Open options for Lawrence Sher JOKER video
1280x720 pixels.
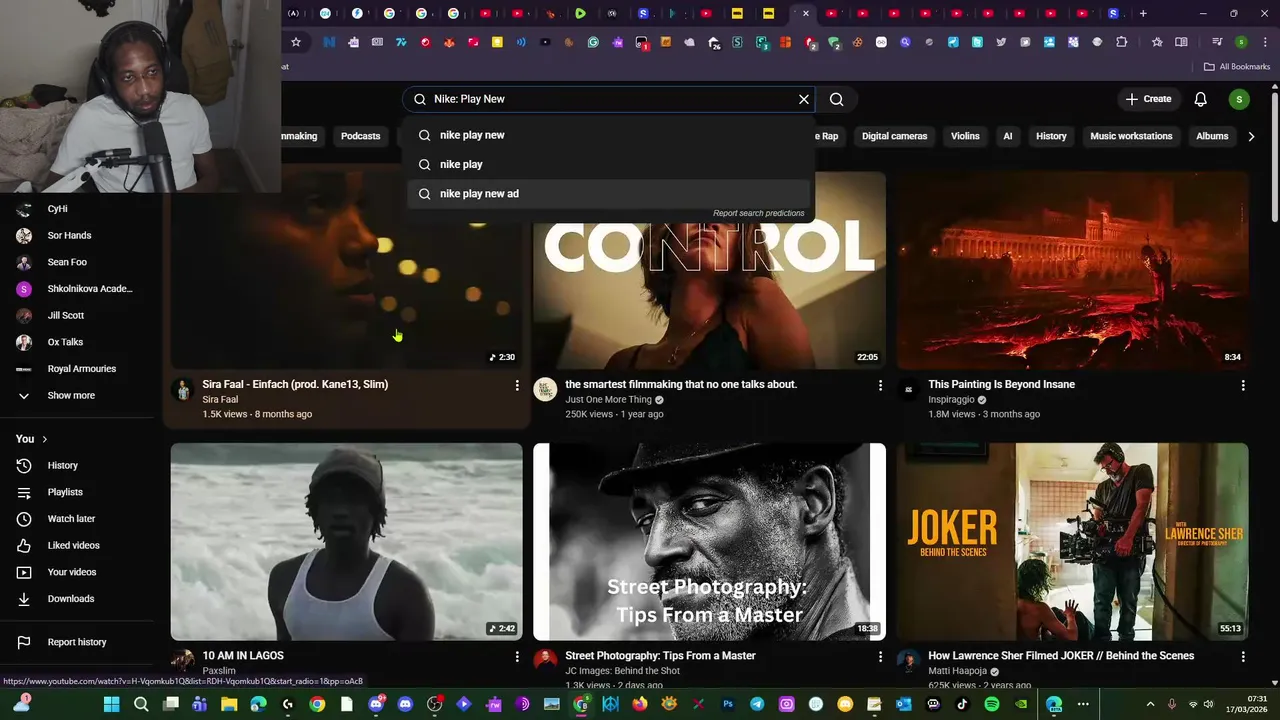(1243, 657)
